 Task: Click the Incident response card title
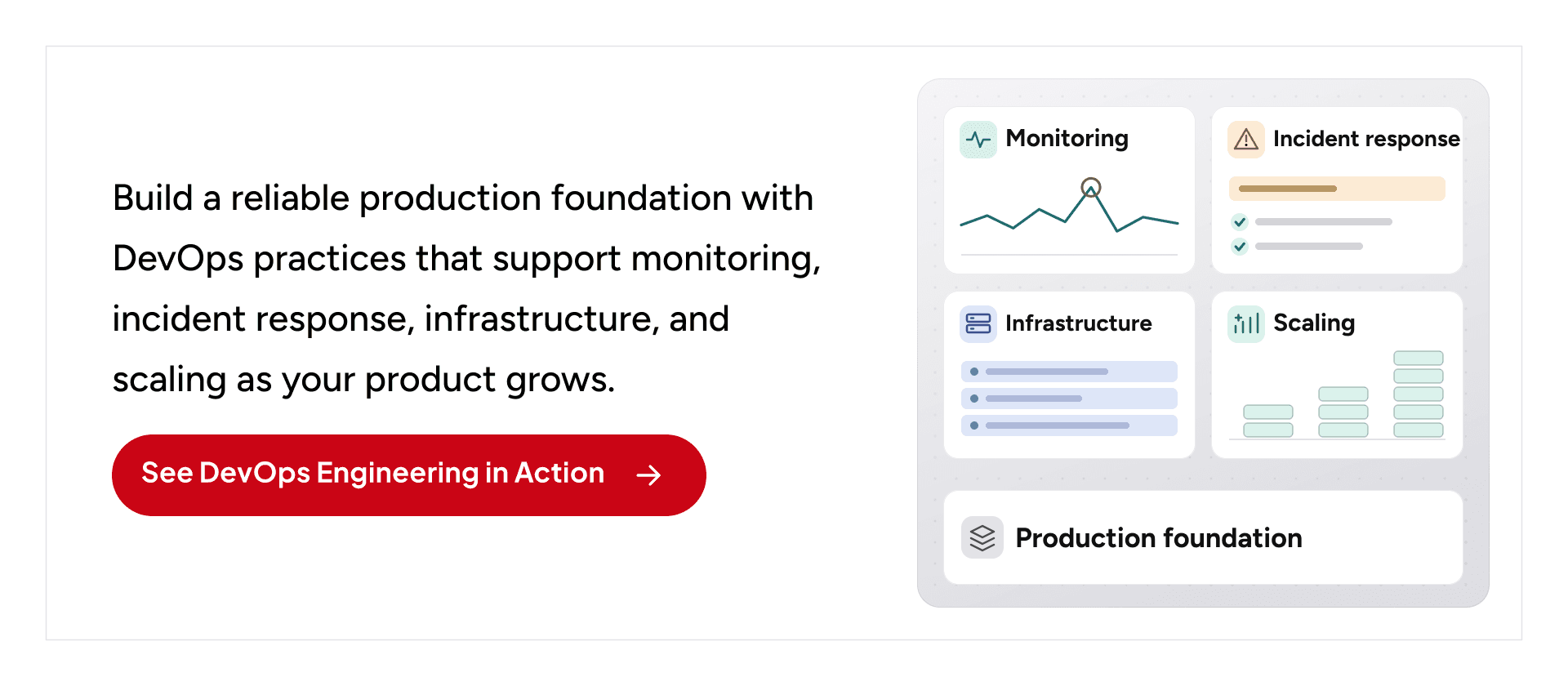(x=1366, y=139)
